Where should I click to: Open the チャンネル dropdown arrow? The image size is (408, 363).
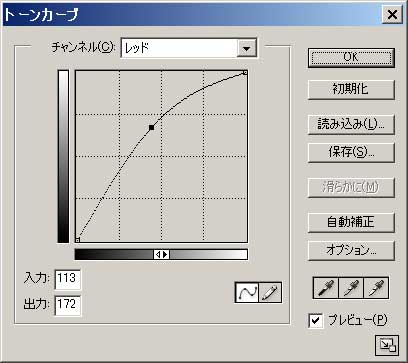[x=247, y=48]
